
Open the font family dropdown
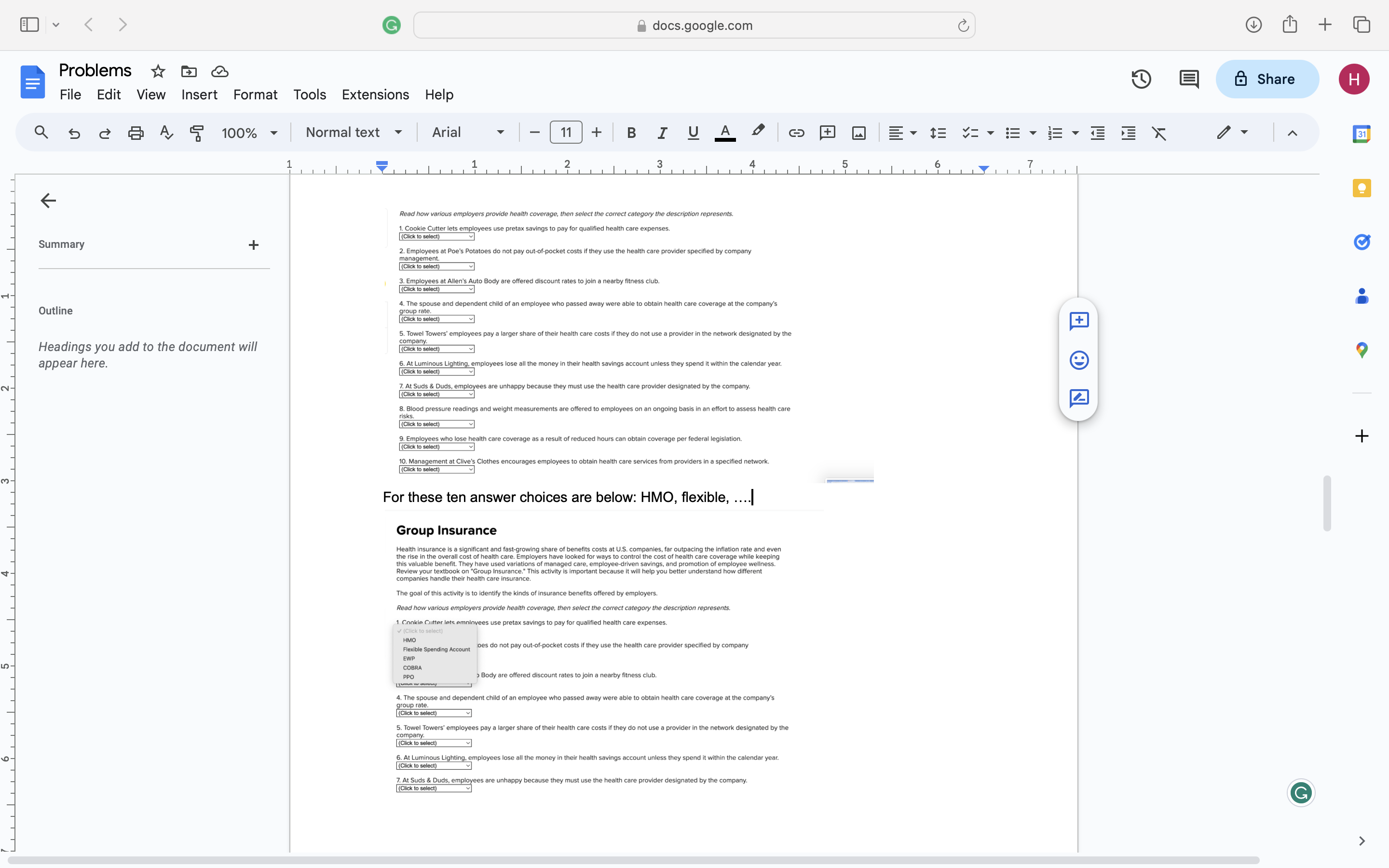pos(465,132)
